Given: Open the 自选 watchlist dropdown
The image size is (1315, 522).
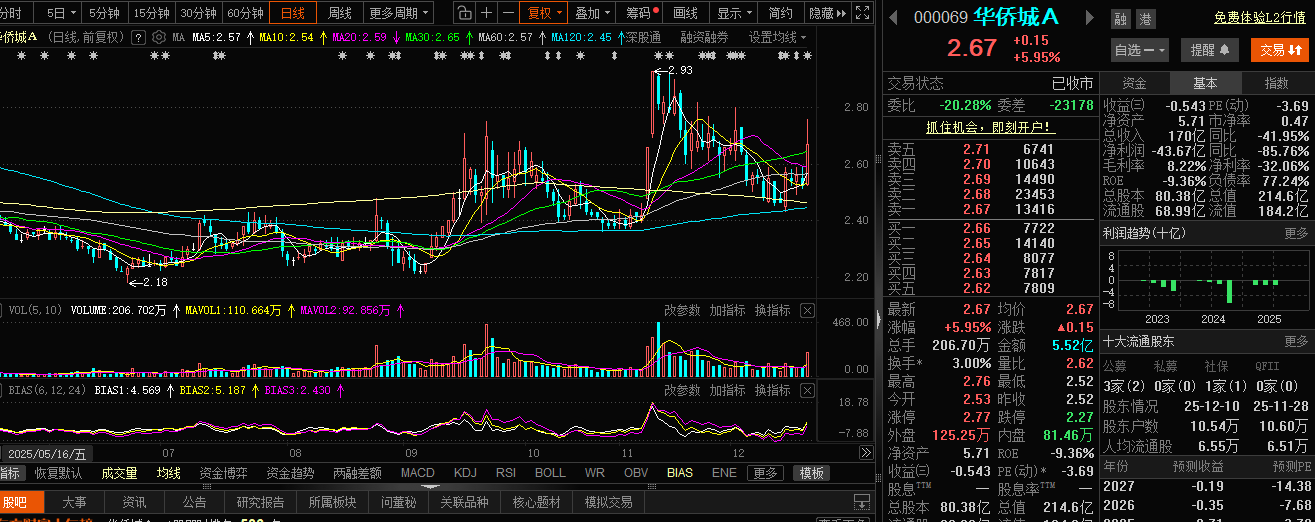Looking at the screenshot, I should point(1139,50).
